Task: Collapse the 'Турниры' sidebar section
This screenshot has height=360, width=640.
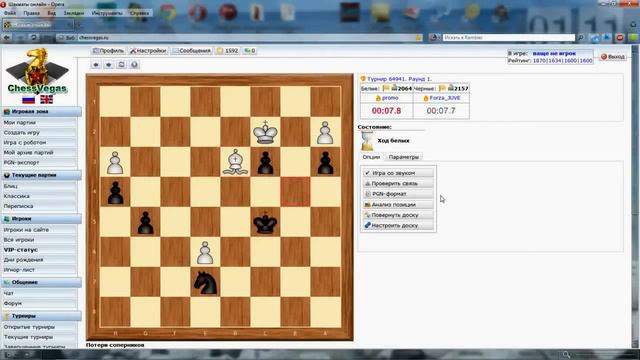Action: pos(41,316)
